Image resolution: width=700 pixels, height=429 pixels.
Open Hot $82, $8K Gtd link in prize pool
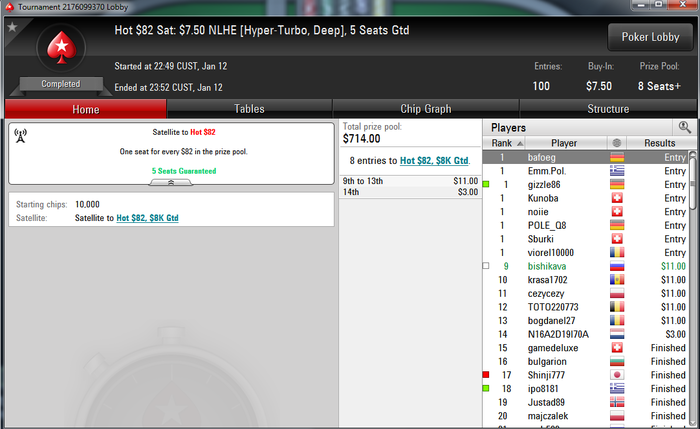point(434,161)
